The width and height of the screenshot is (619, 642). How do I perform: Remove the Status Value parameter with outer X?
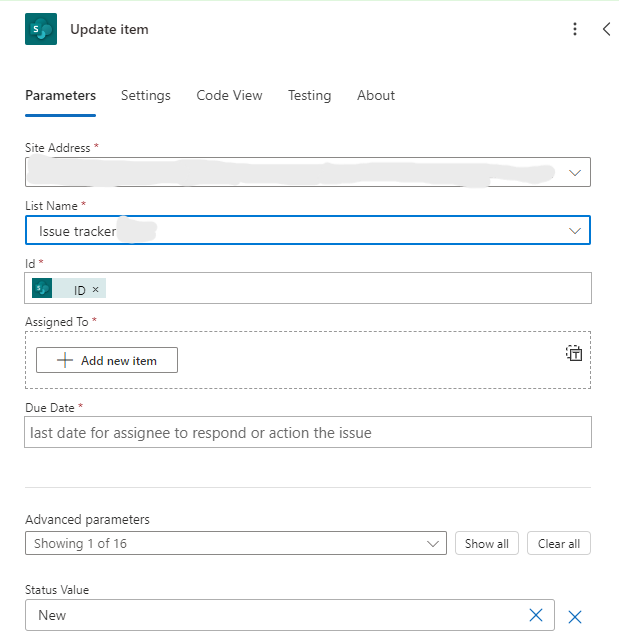click(575, 617)
